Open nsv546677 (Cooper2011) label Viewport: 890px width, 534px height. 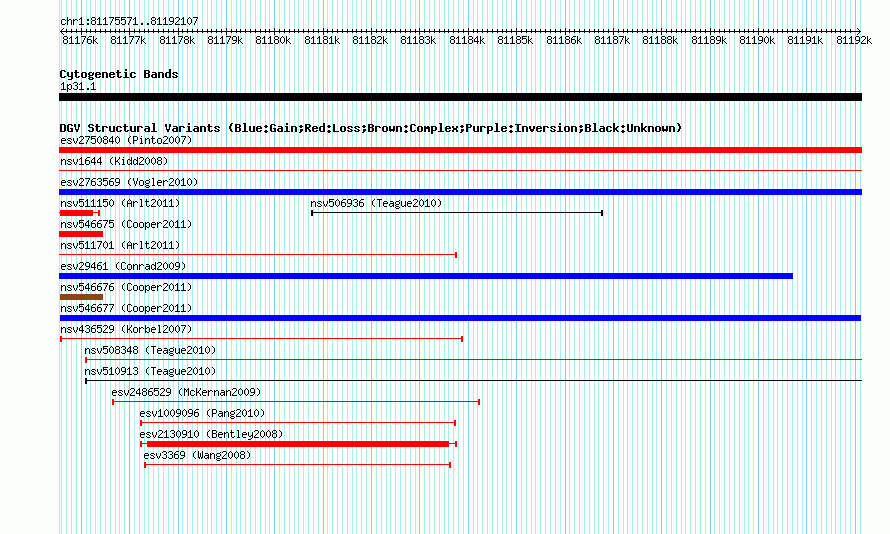[x=126, y=308]
